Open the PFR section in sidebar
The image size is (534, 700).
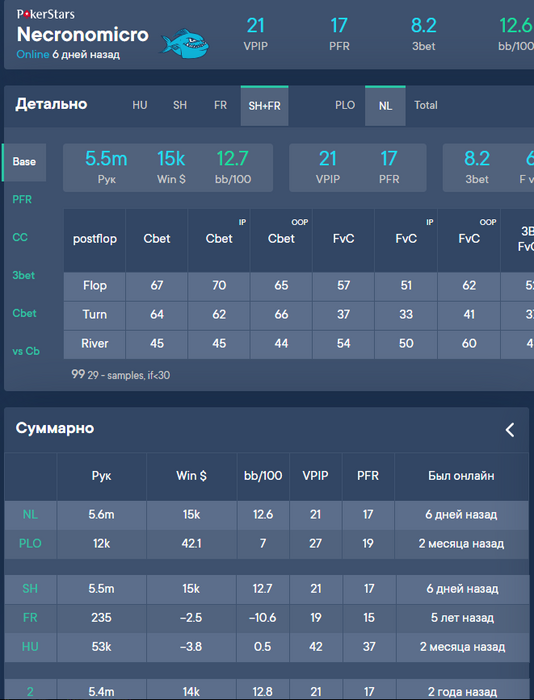(22, 200)
